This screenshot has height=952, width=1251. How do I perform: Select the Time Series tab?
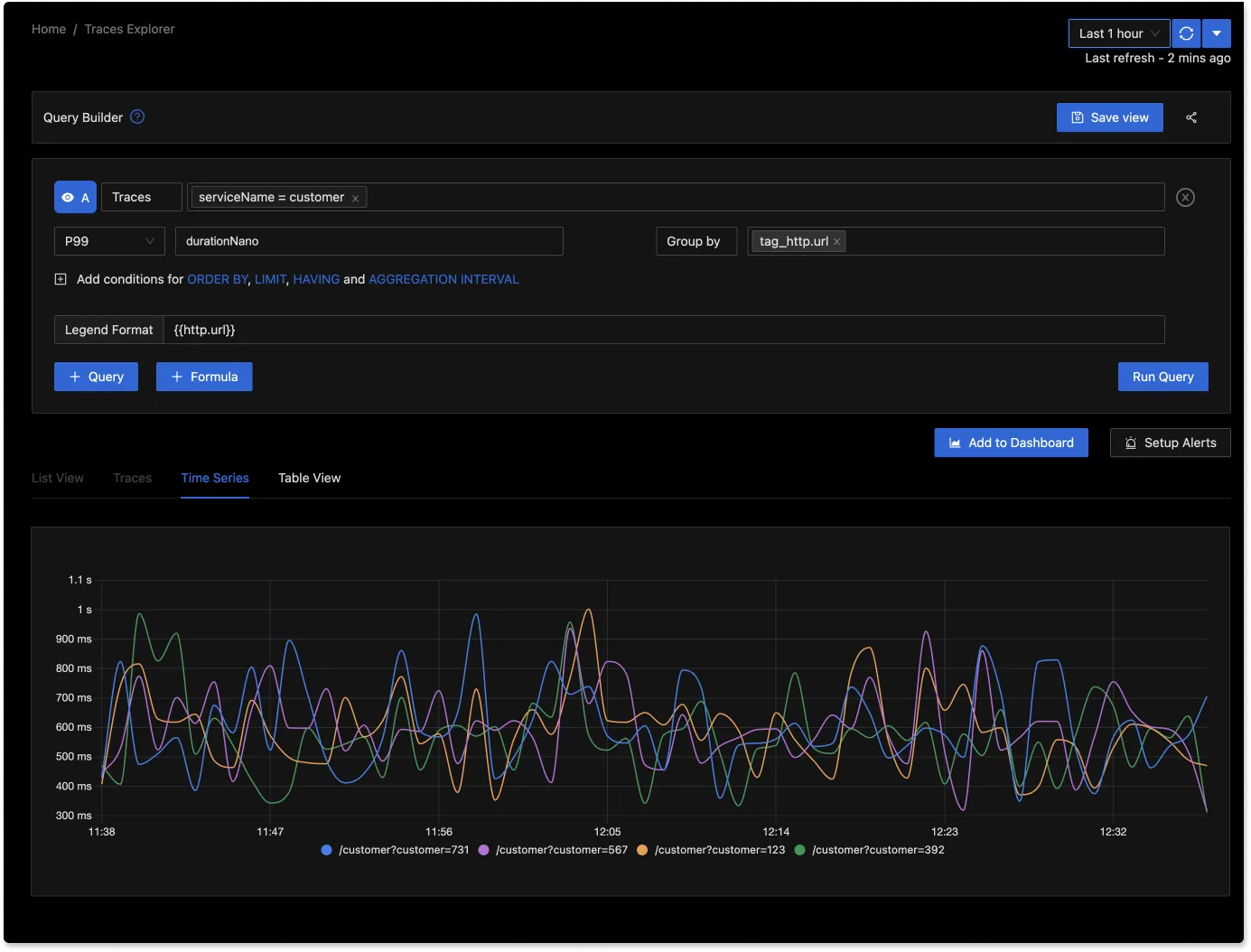click(x=215, y=478)
